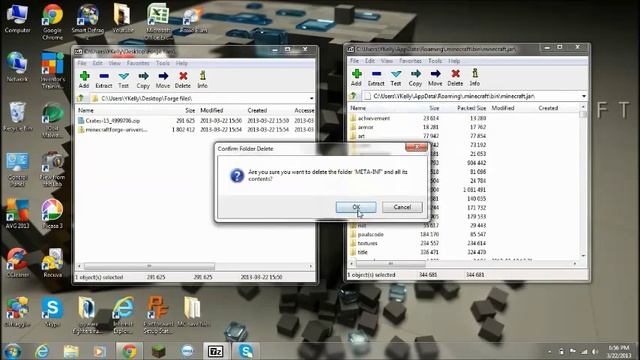Click Add in the minecraft.jar window
The height and width of the screenshot is (360, 640).
click(x=356, y=77)
